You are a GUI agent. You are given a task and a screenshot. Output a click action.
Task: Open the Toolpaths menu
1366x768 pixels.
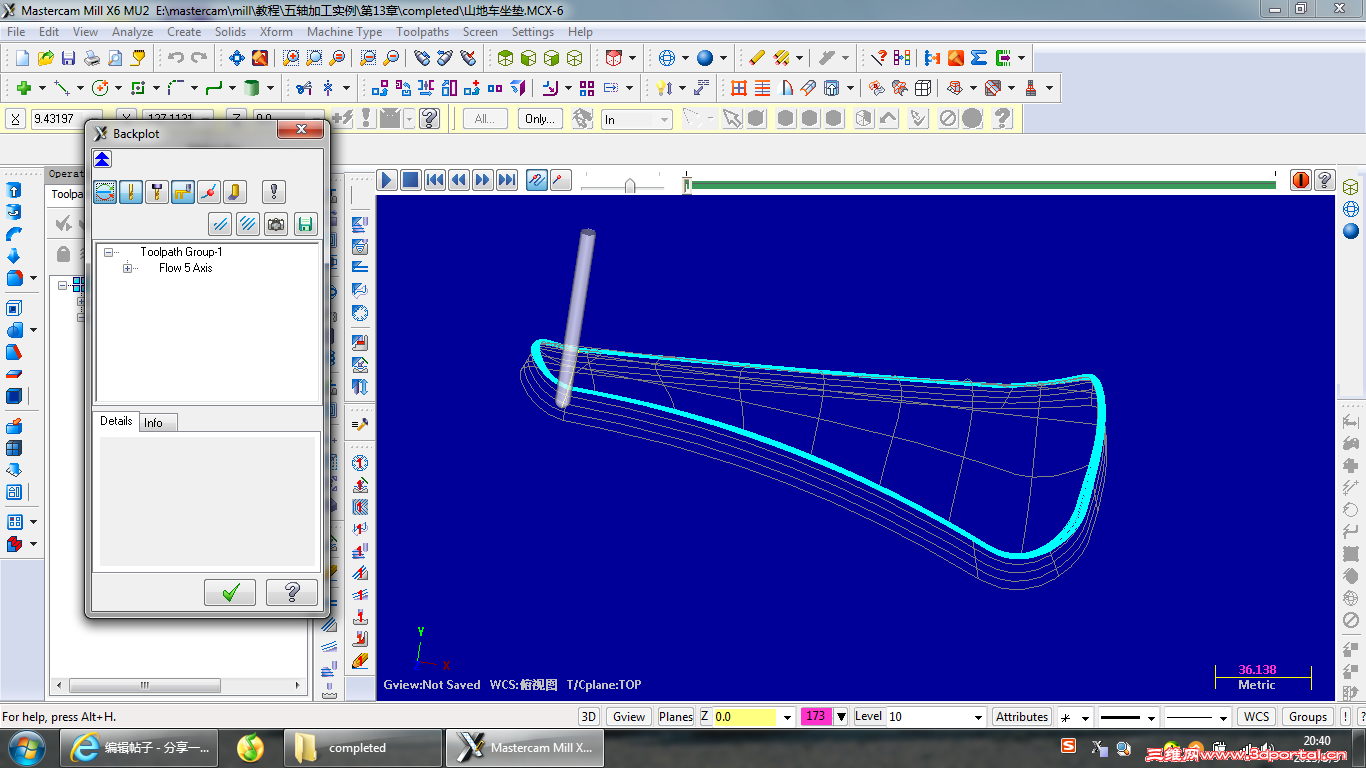pos(422,32)
